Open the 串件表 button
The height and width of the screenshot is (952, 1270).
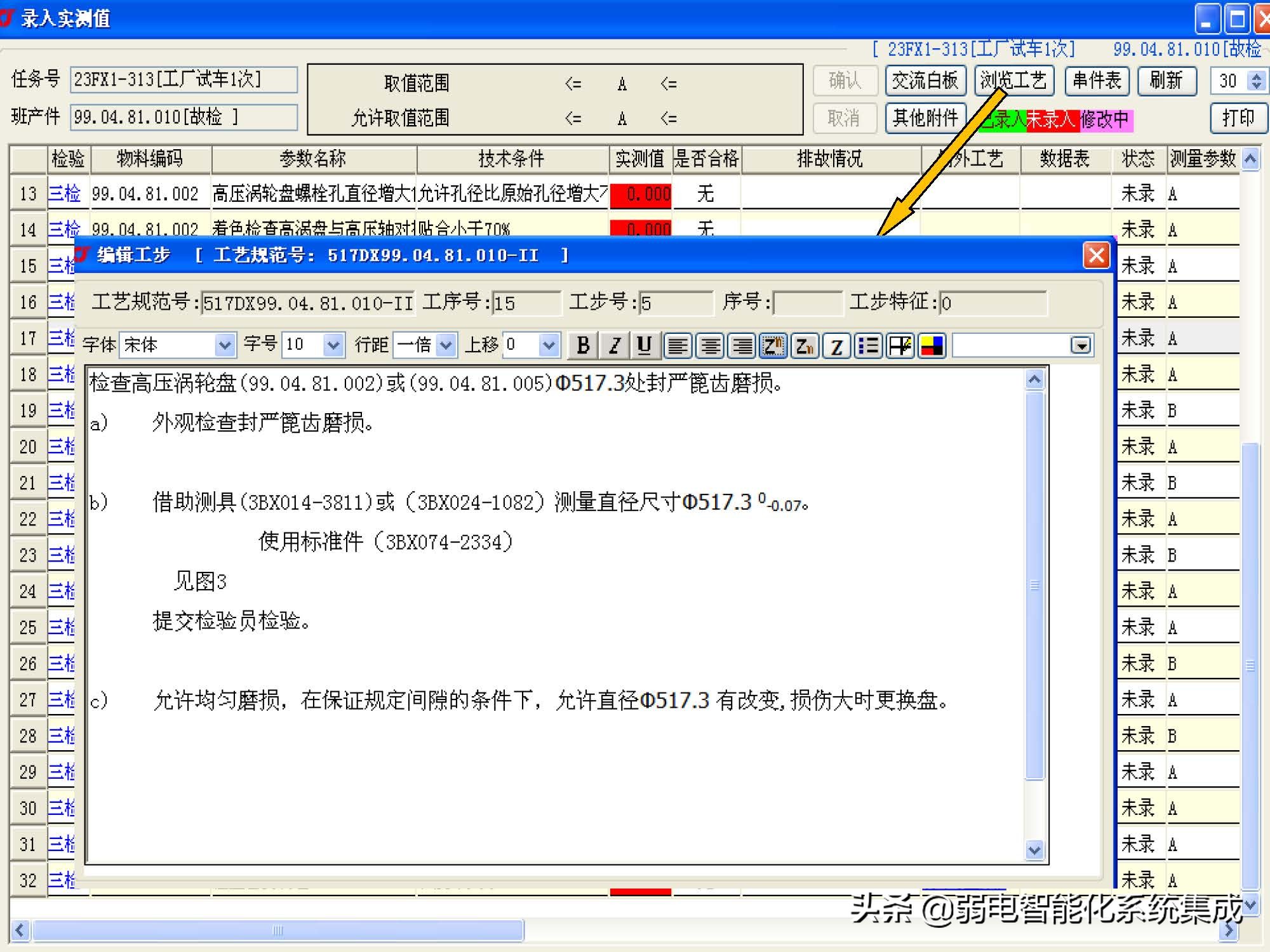click(x=1097, y=81)
